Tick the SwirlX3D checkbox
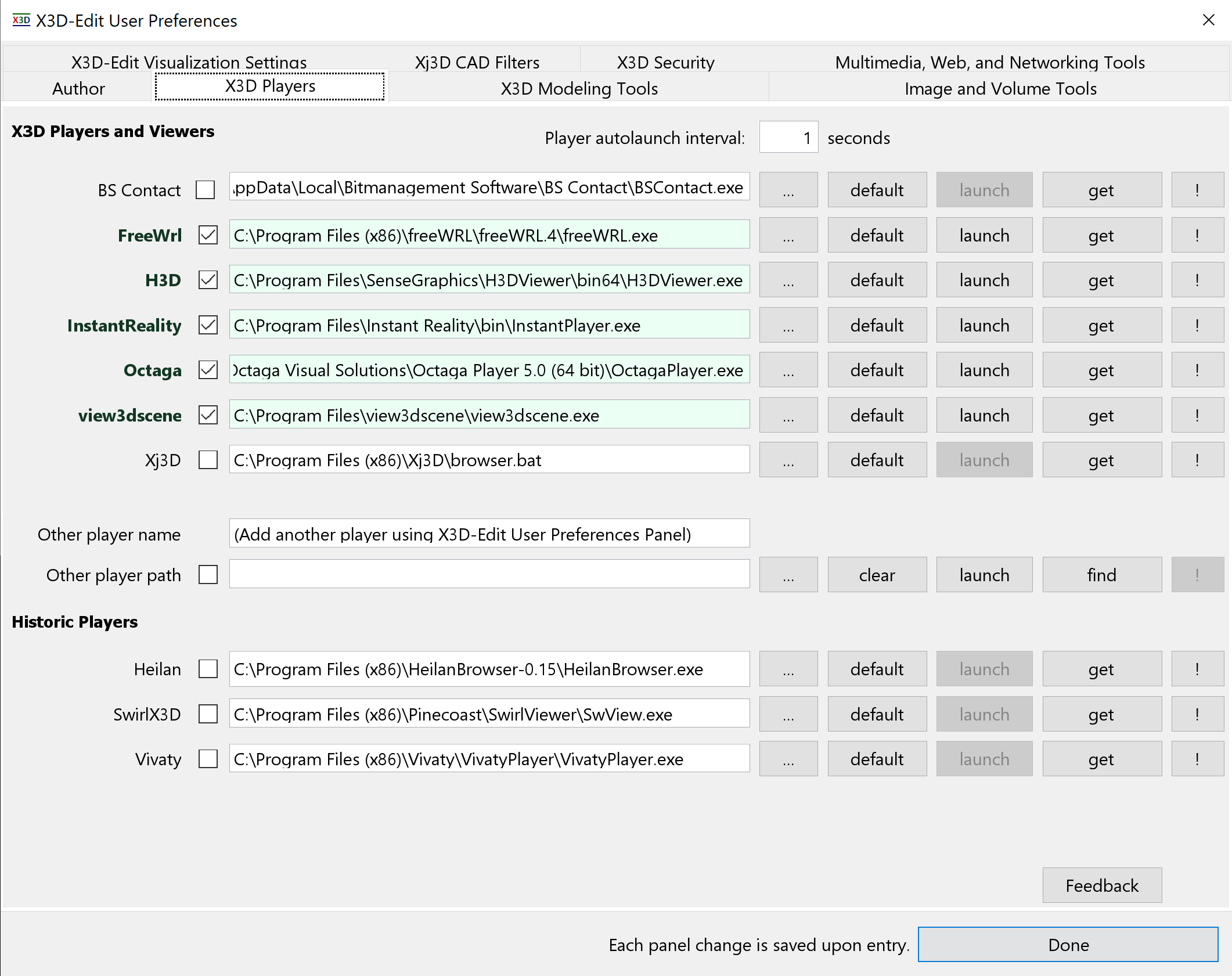 point(208,714)
